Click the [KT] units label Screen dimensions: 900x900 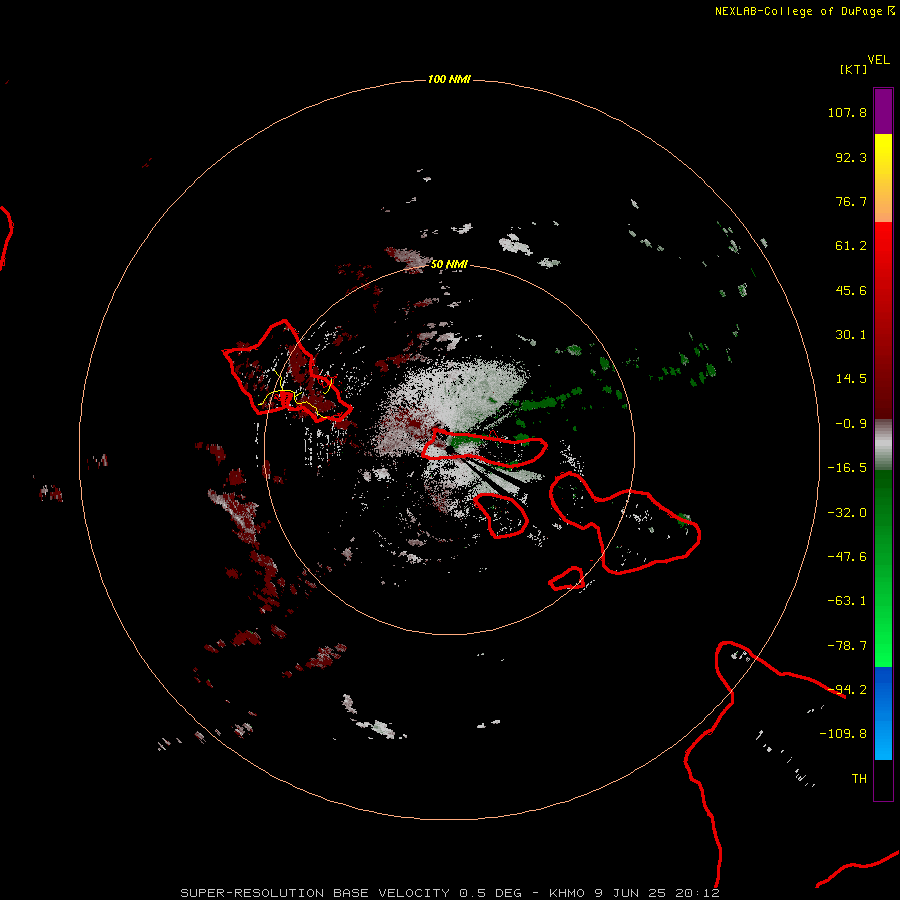pyautogui.click(x=854, y=69)
